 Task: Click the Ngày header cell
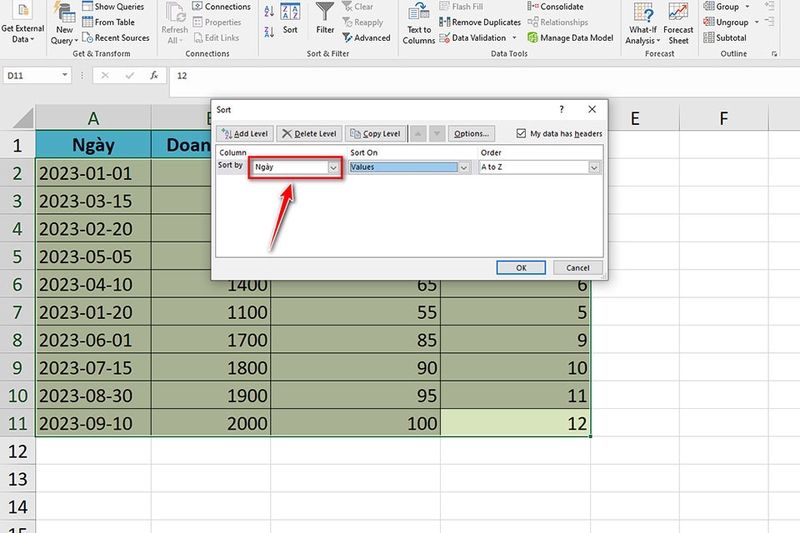[93, 145]
